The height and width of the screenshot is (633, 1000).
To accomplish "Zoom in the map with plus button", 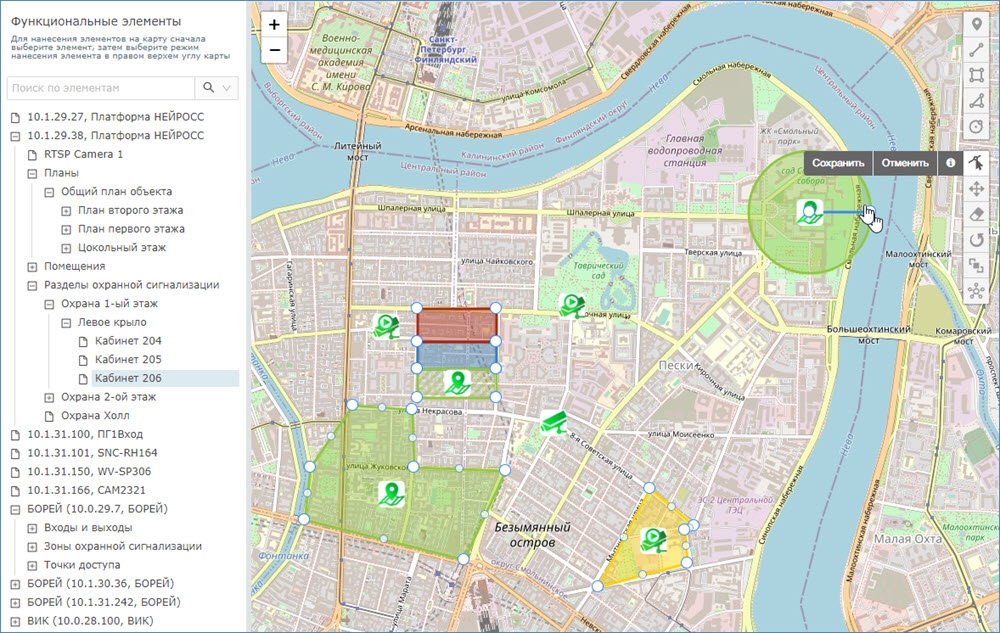I will tap(275, 24).
